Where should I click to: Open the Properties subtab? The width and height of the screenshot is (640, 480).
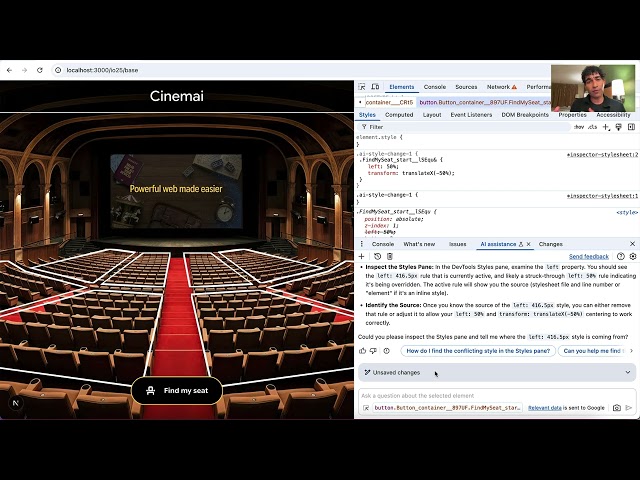(572, 115)
